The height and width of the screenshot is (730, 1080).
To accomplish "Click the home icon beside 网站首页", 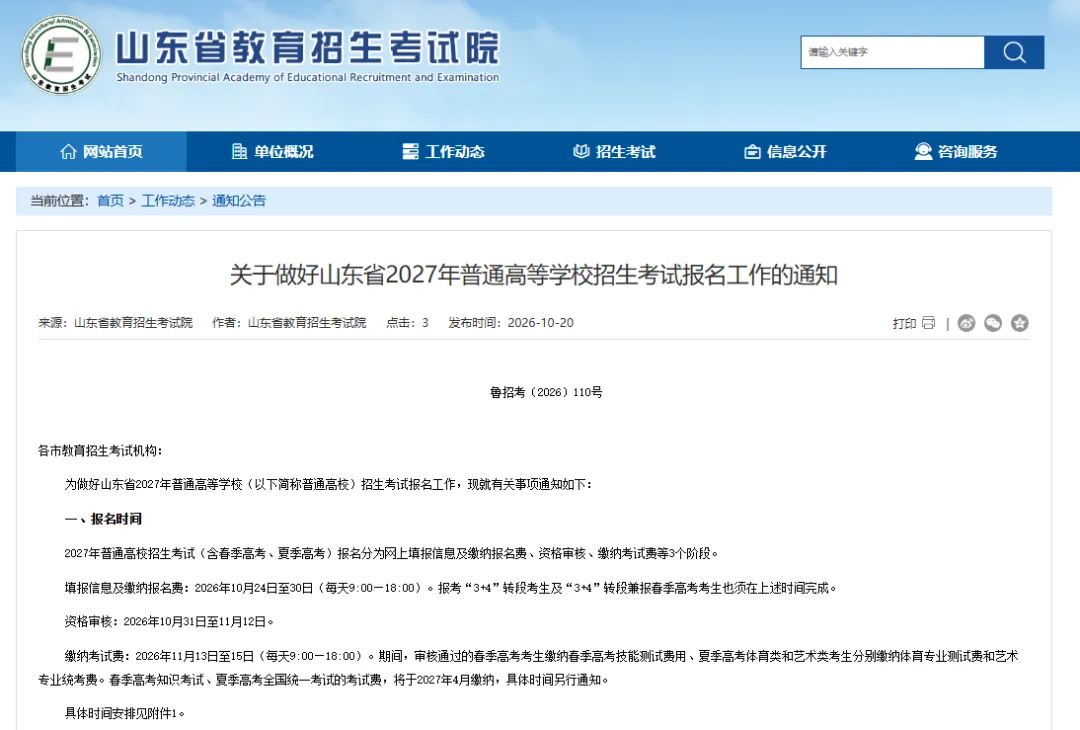I will pos(68,152).
